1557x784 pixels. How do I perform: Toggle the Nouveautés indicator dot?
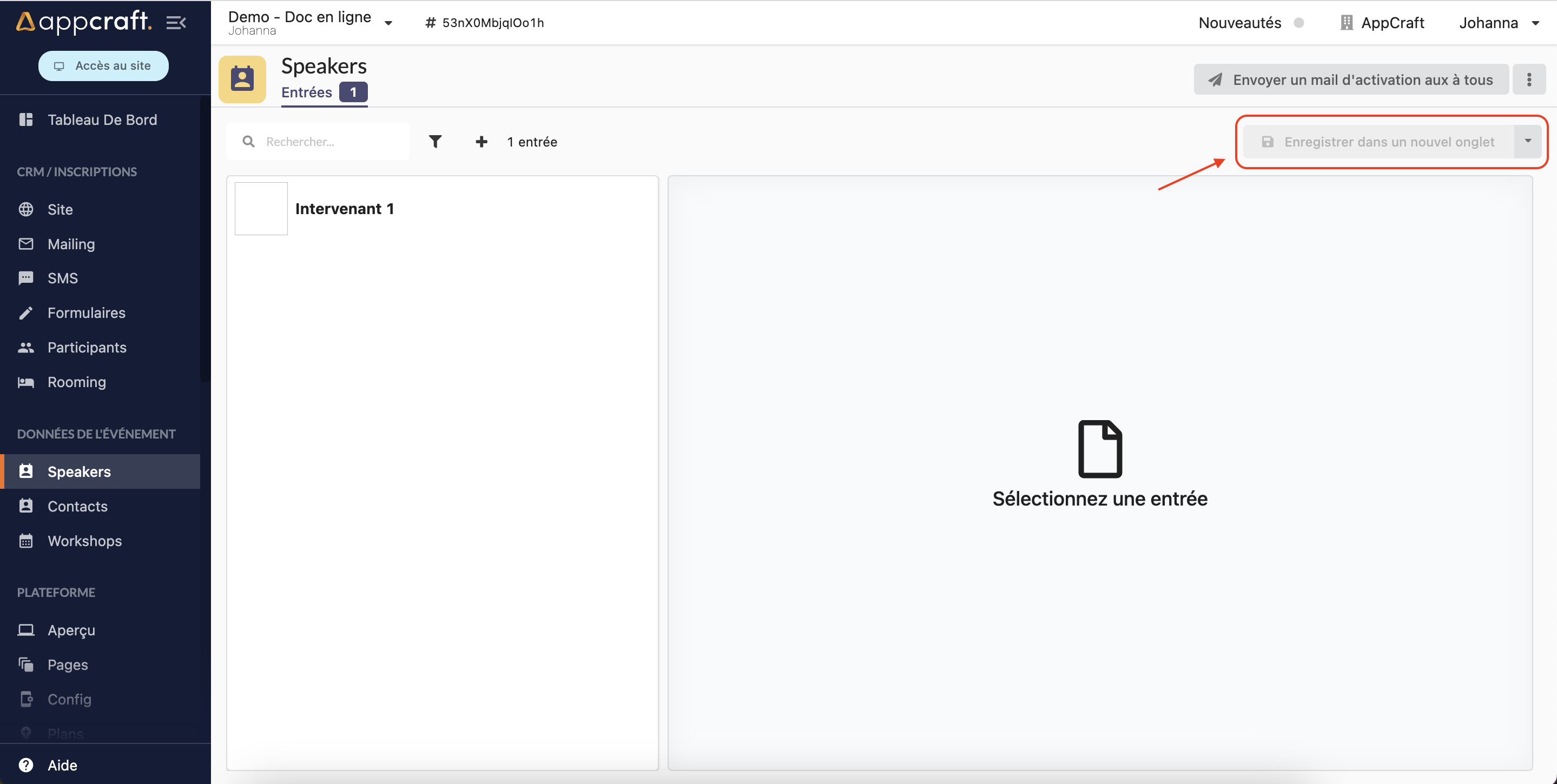[x=1298, y=23]
